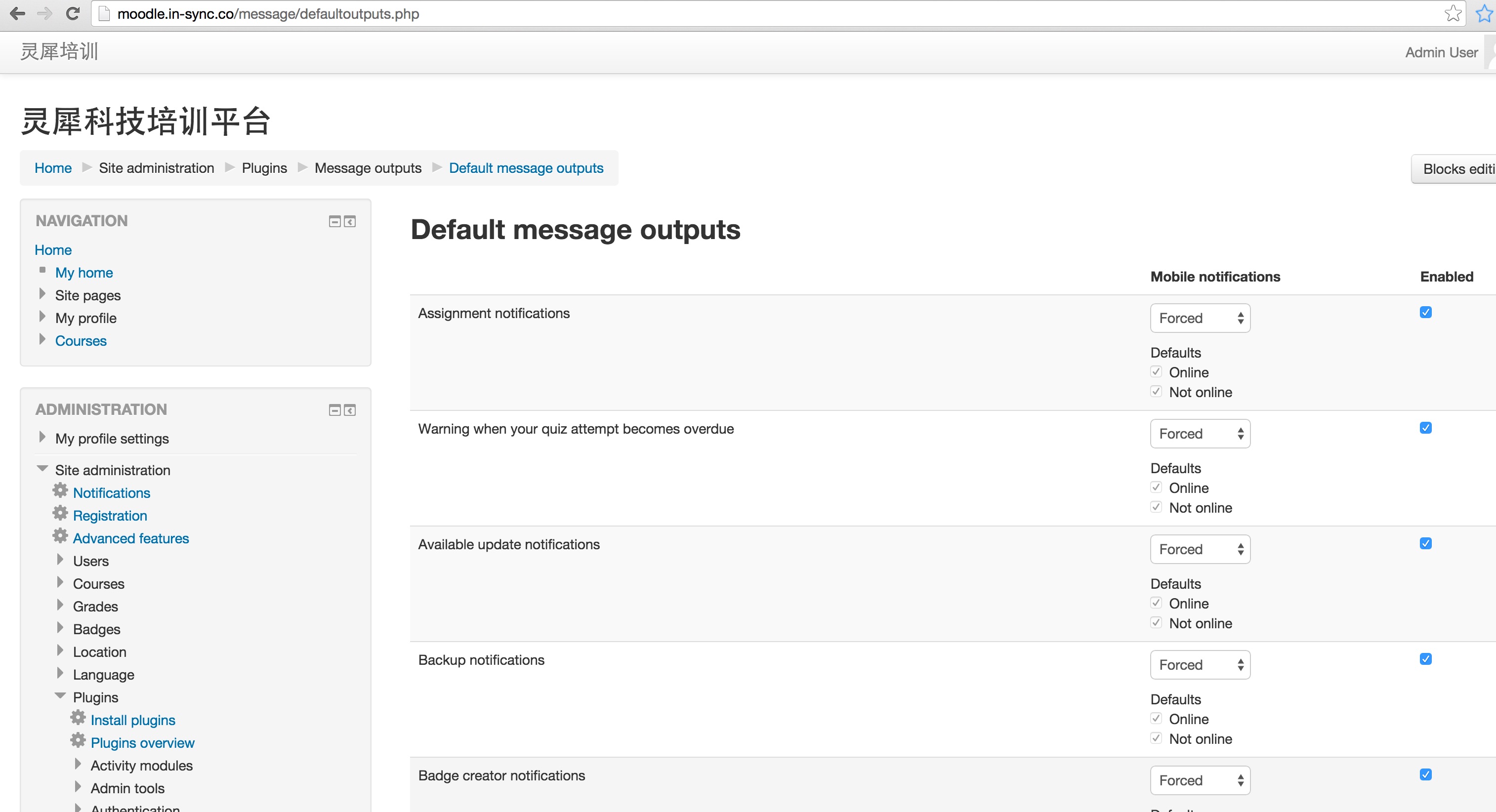Expand Courses in the Navigation block
Screen dimensions: 1496x812
pos(42,339)
